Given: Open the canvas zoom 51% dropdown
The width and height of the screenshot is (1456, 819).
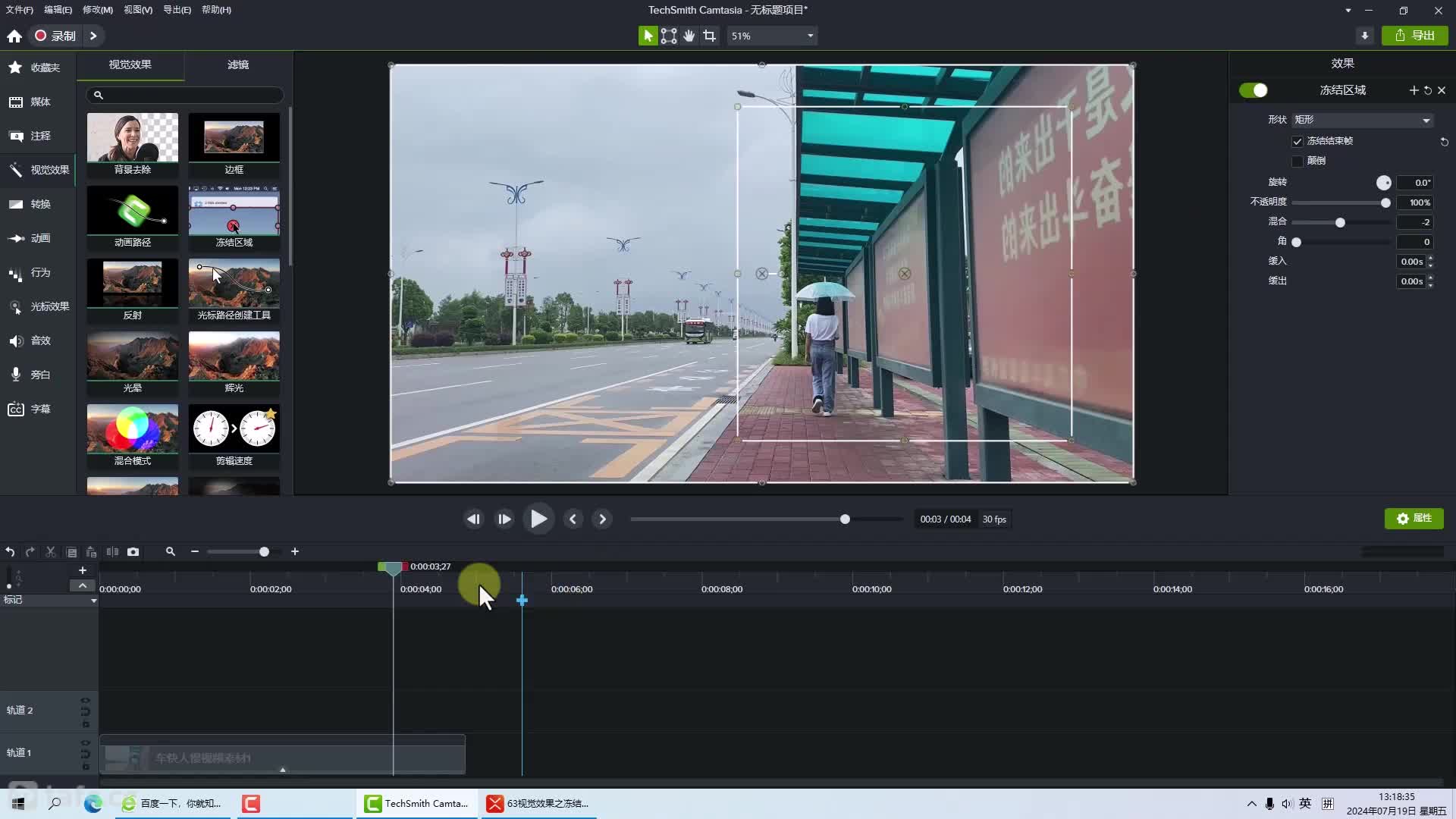Looking at the screenshot, I should [x=772, y=36].
